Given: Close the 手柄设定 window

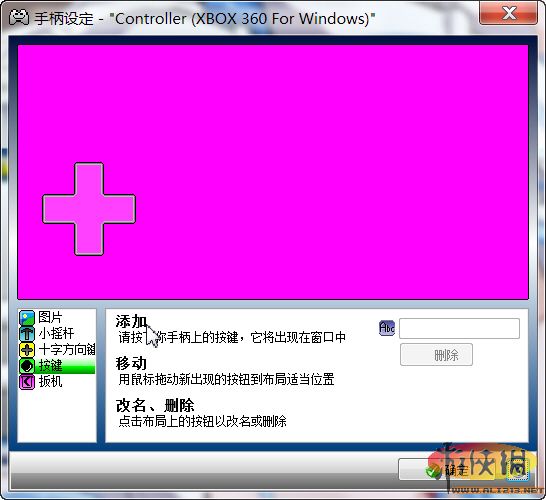Looking at the screenshot, I should (x=508, y=13).
